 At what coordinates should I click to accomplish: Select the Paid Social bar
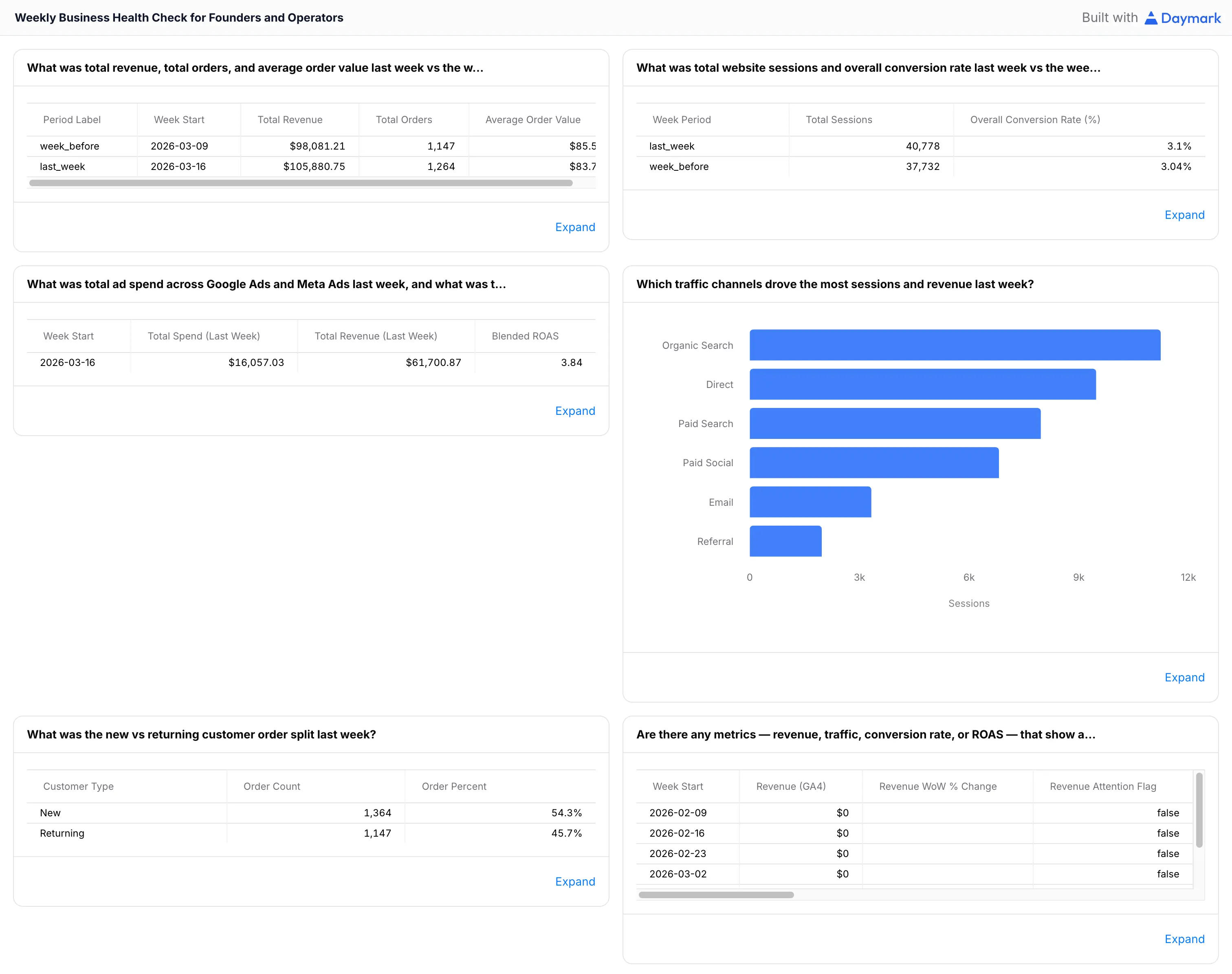tap(875, 463)
